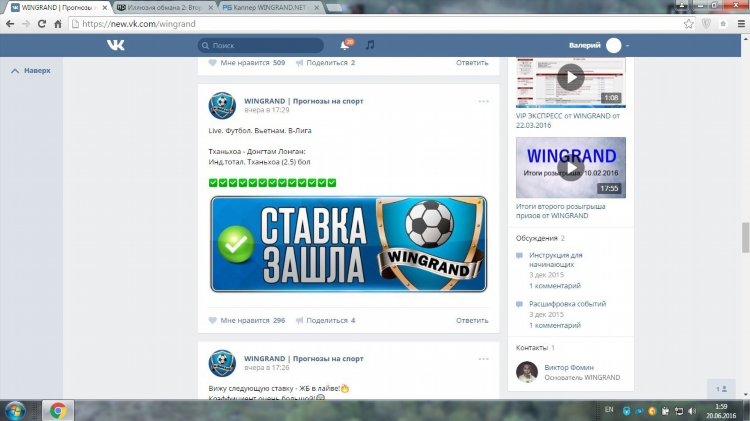Open WINGRAND avatar on 17:29 post

(222, 105)
